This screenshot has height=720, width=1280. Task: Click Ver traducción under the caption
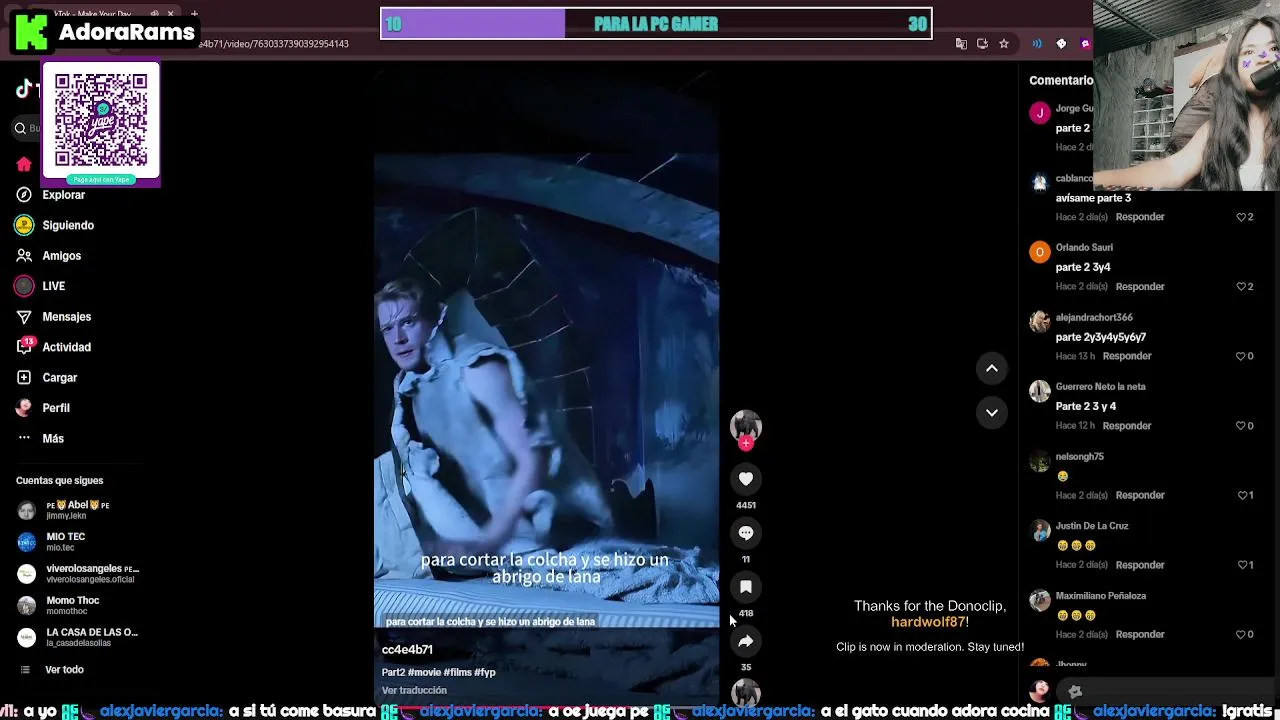click(x=414, y=690)
